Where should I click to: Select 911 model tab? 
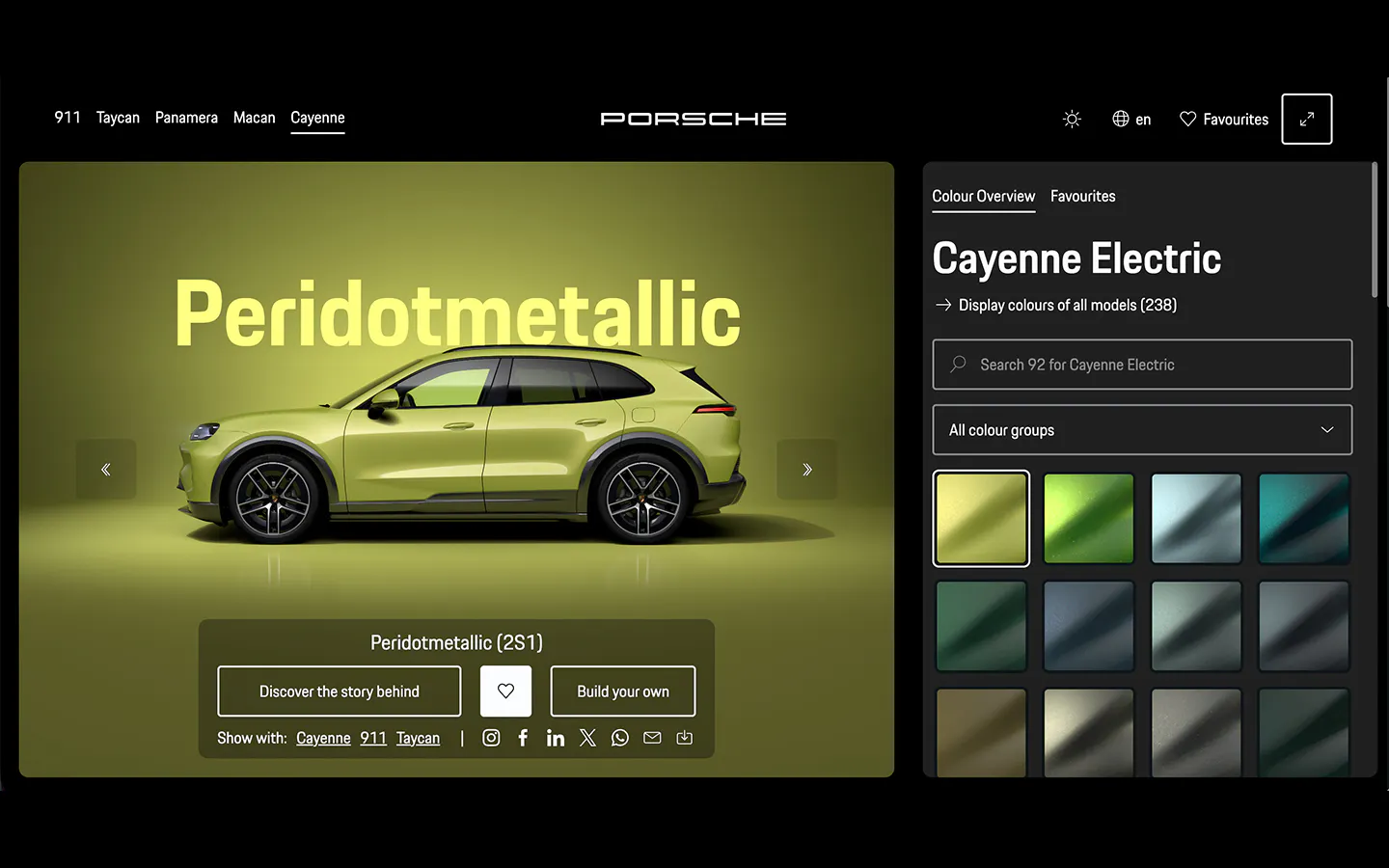click(x=68, y=118)
